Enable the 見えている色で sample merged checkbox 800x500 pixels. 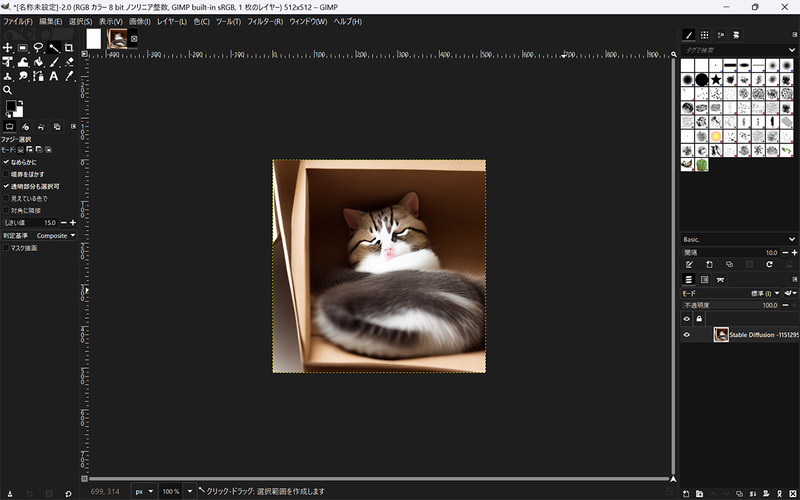[x=6, y=198]
